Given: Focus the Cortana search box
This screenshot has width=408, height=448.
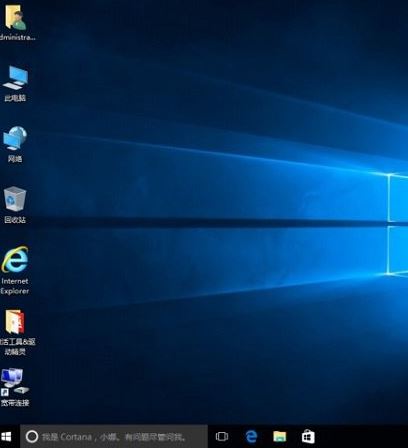Looking at the screenshot, I should point(114,436).
